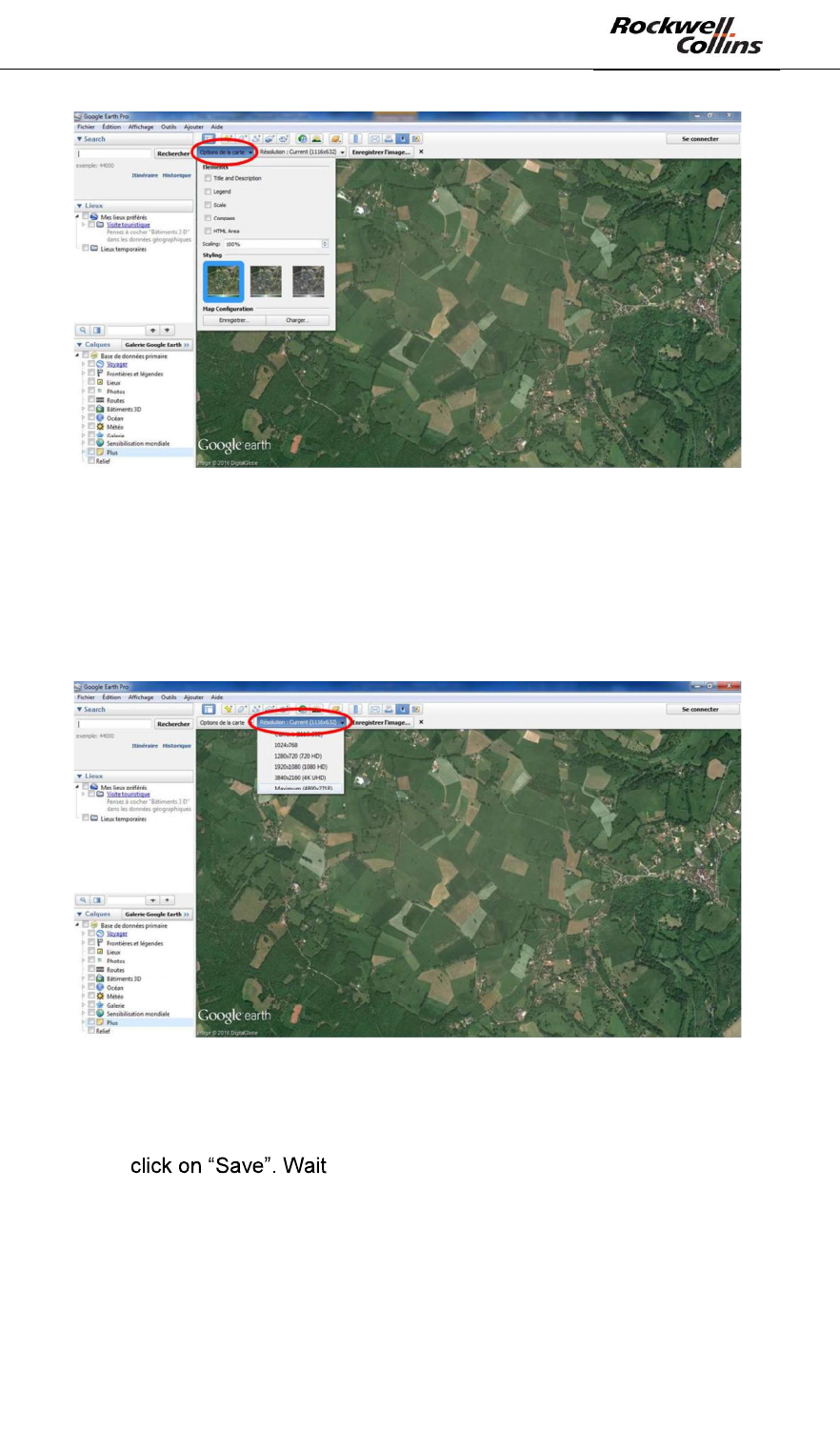
Task: Click the Save Image toolbar icon in the Options panel screenshot
Action: 402,138
